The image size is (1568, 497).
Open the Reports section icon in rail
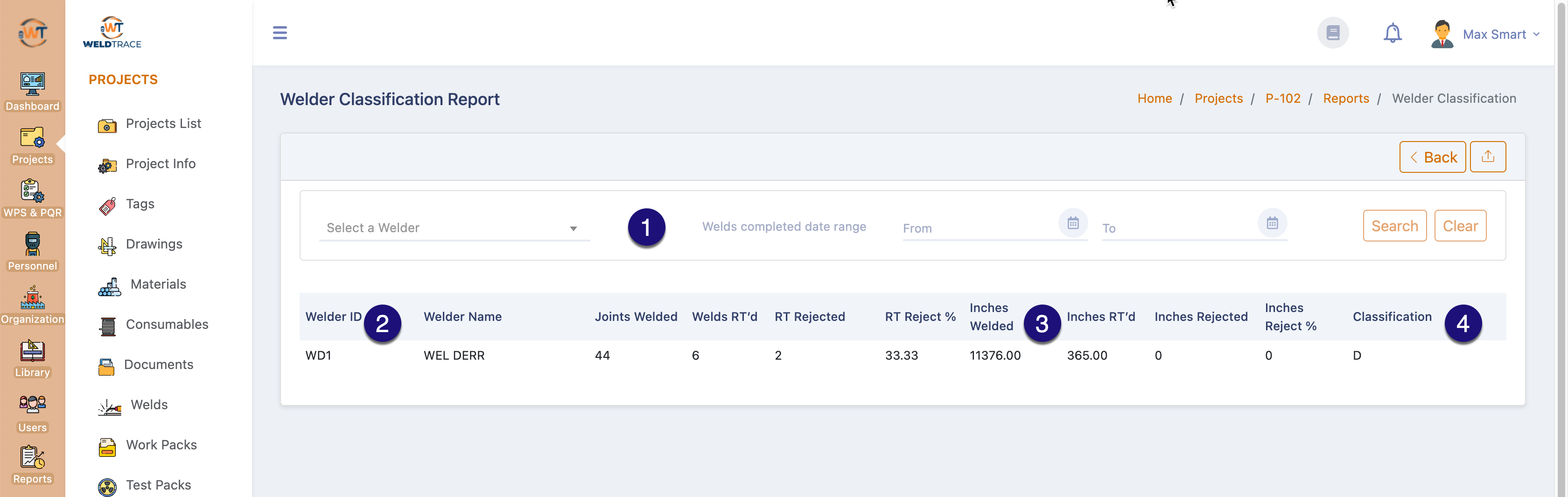[32, 457]
